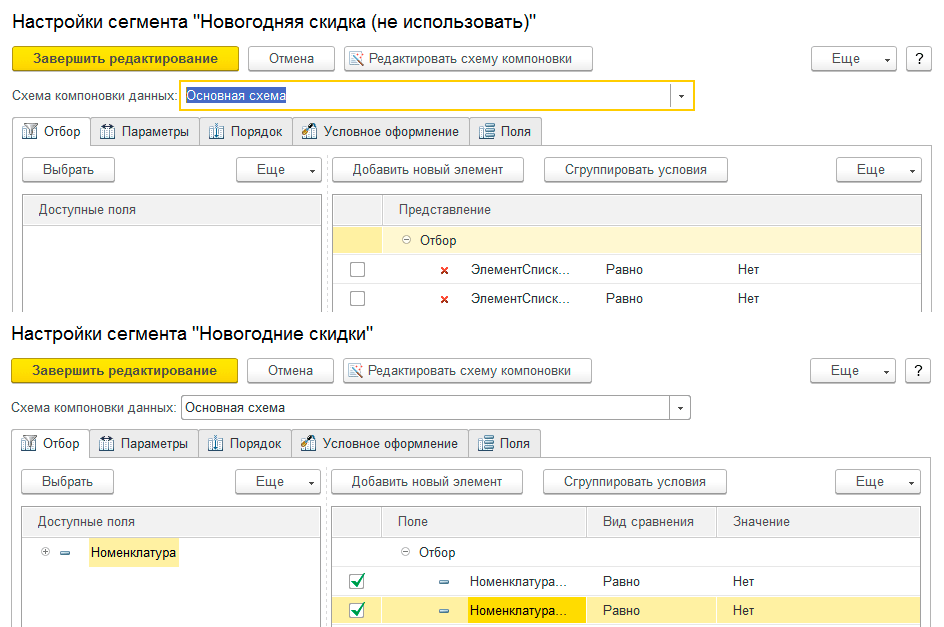Click the blue field icon of highlighted Номенклатура row

[x=444, y=610]
